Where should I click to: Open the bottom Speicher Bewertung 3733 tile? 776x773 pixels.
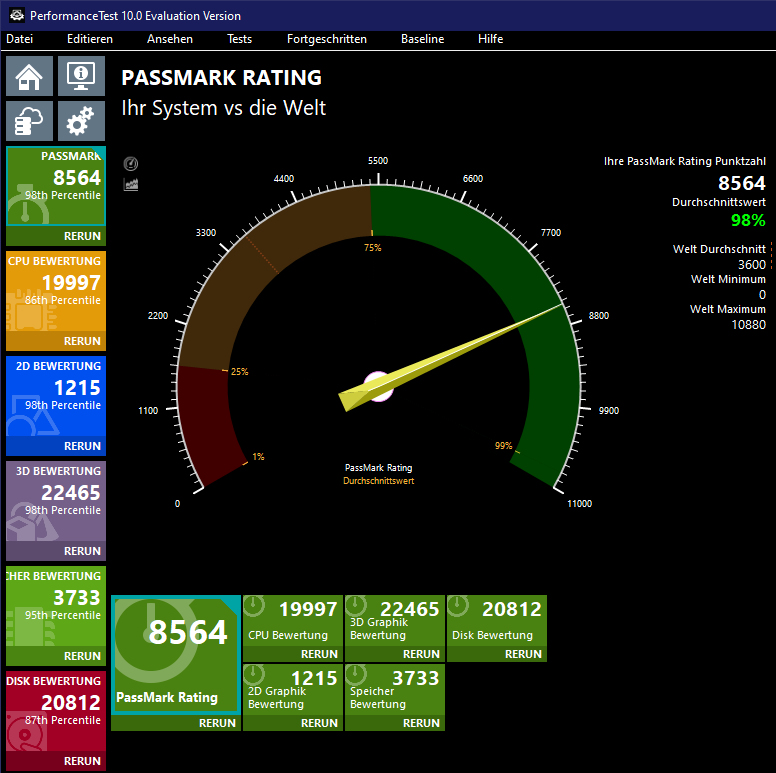pos(395,690)
